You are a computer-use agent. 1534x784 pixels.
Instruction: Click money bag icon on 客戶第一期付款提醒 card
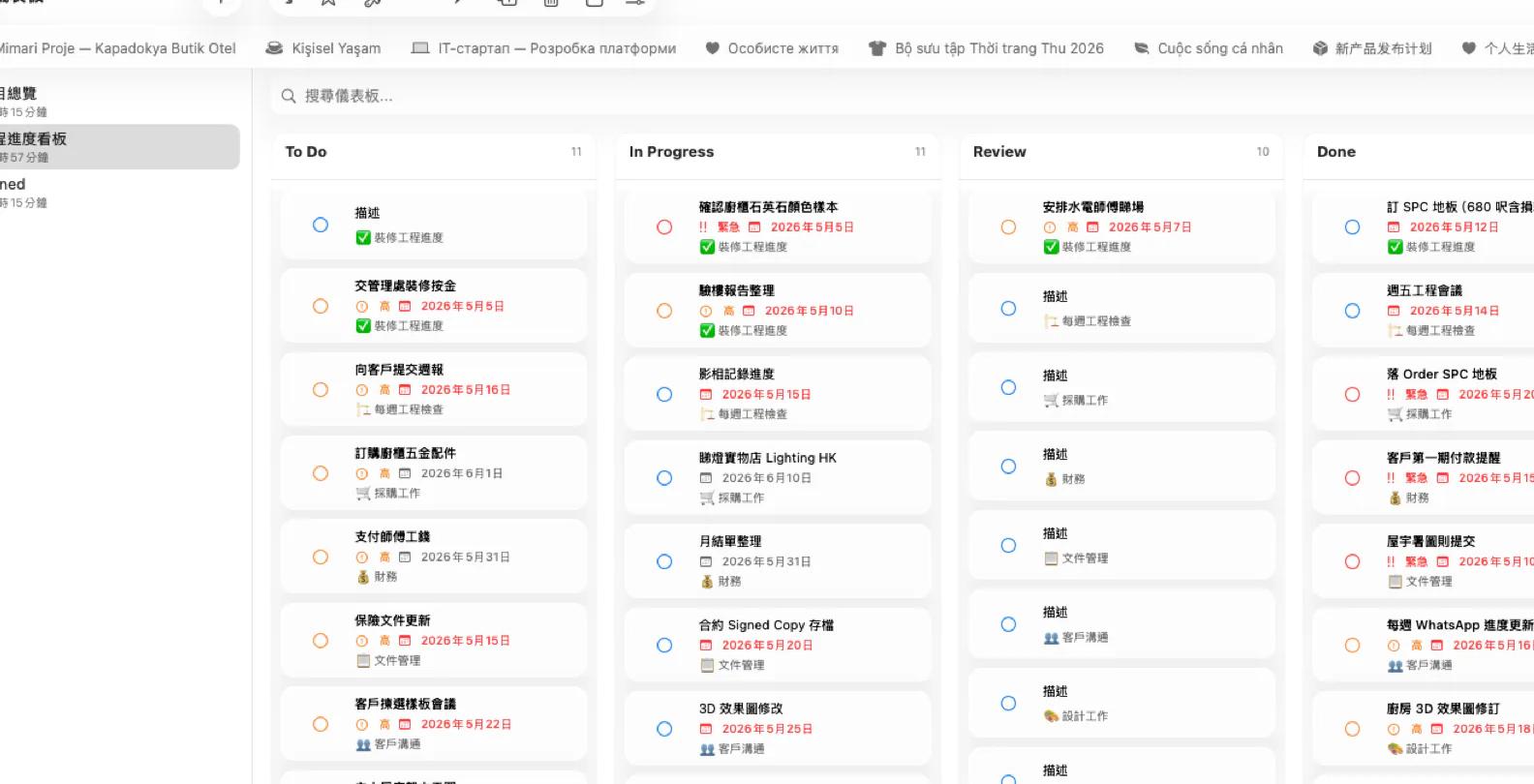1395,498
